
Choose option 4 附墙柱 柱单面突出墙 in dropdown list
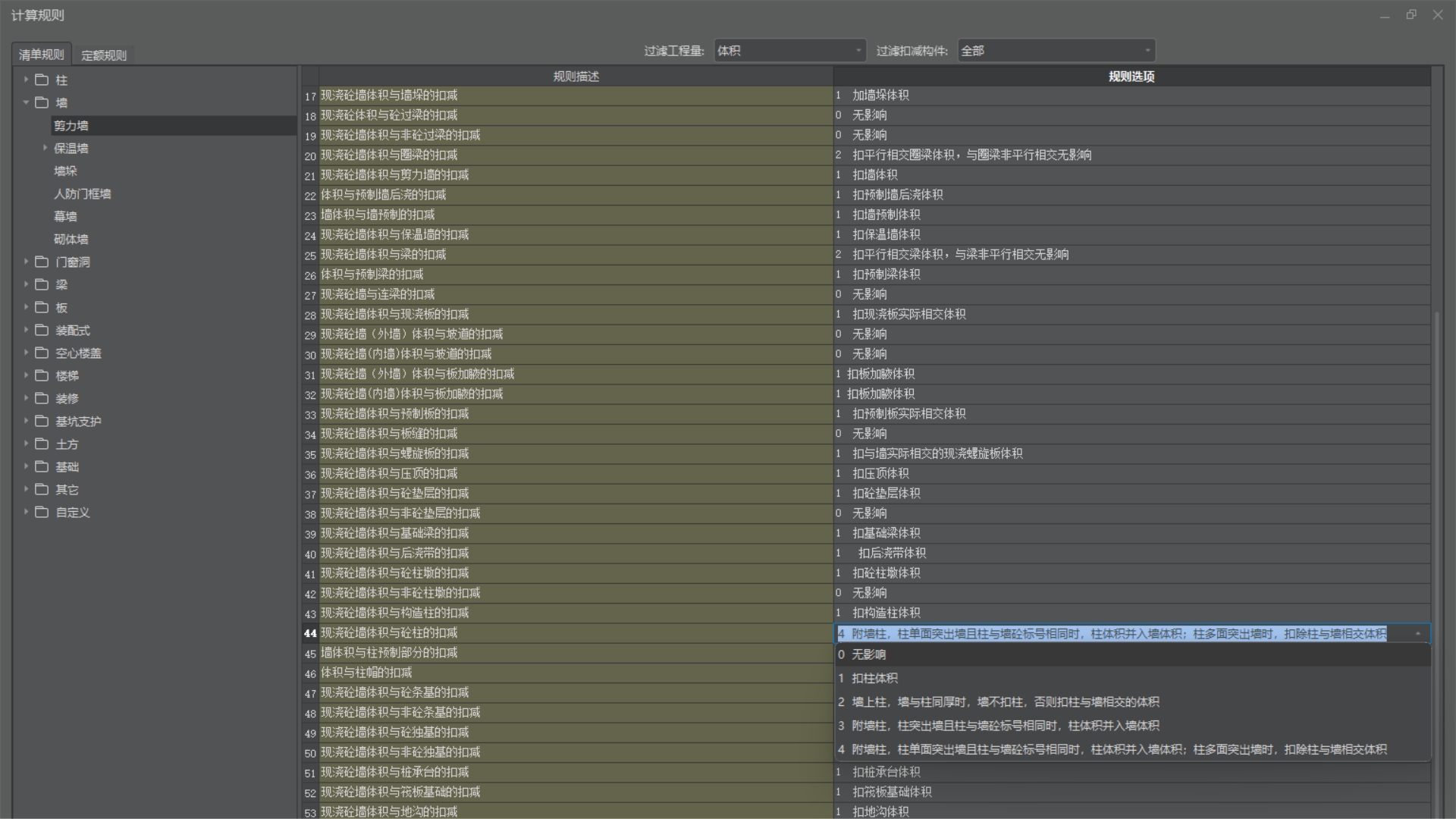tap(1132, 749)
